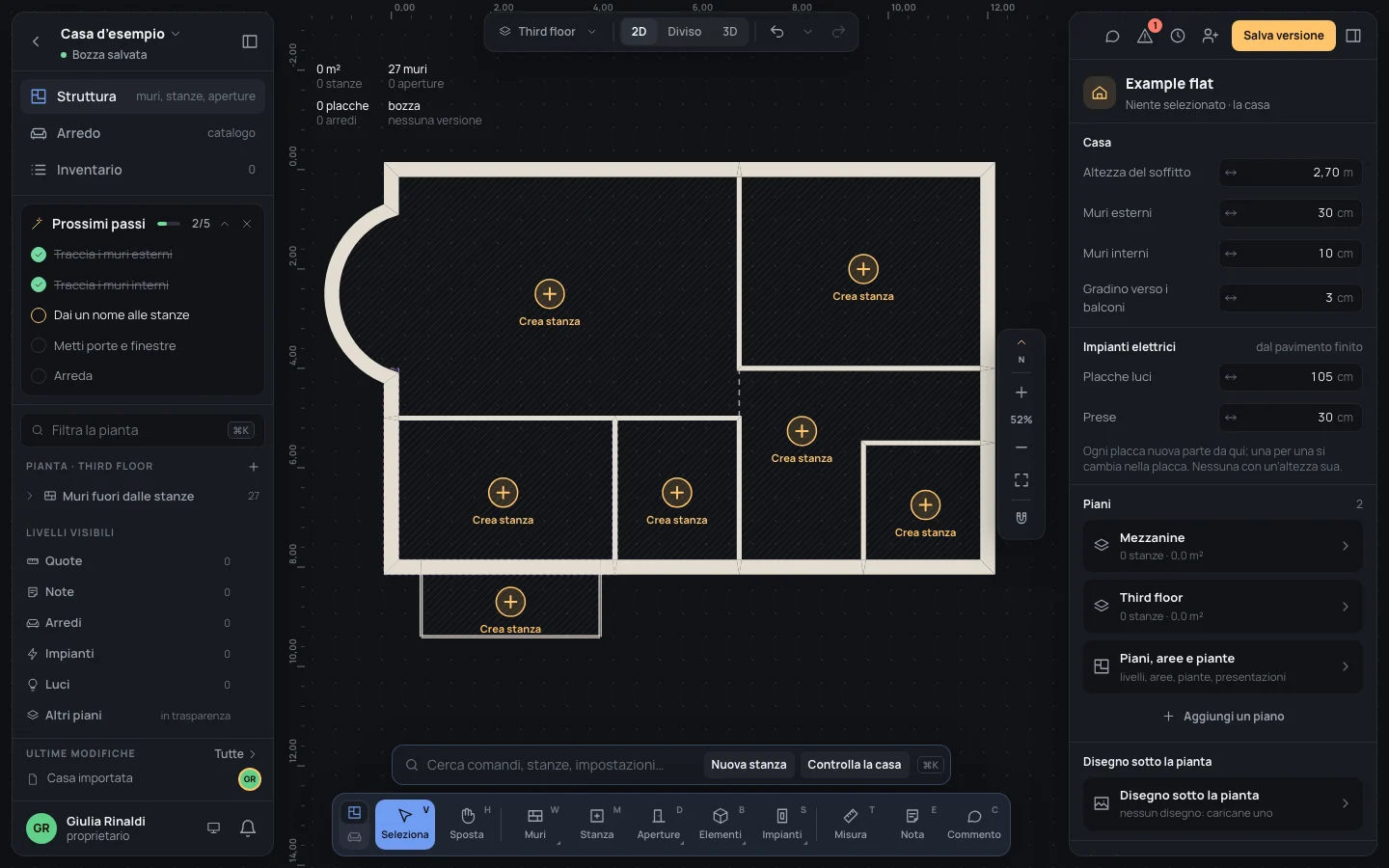This screenshot has width=1389, height=868.
Task: Click the Nuova stanza button
Action: (749, 765)
